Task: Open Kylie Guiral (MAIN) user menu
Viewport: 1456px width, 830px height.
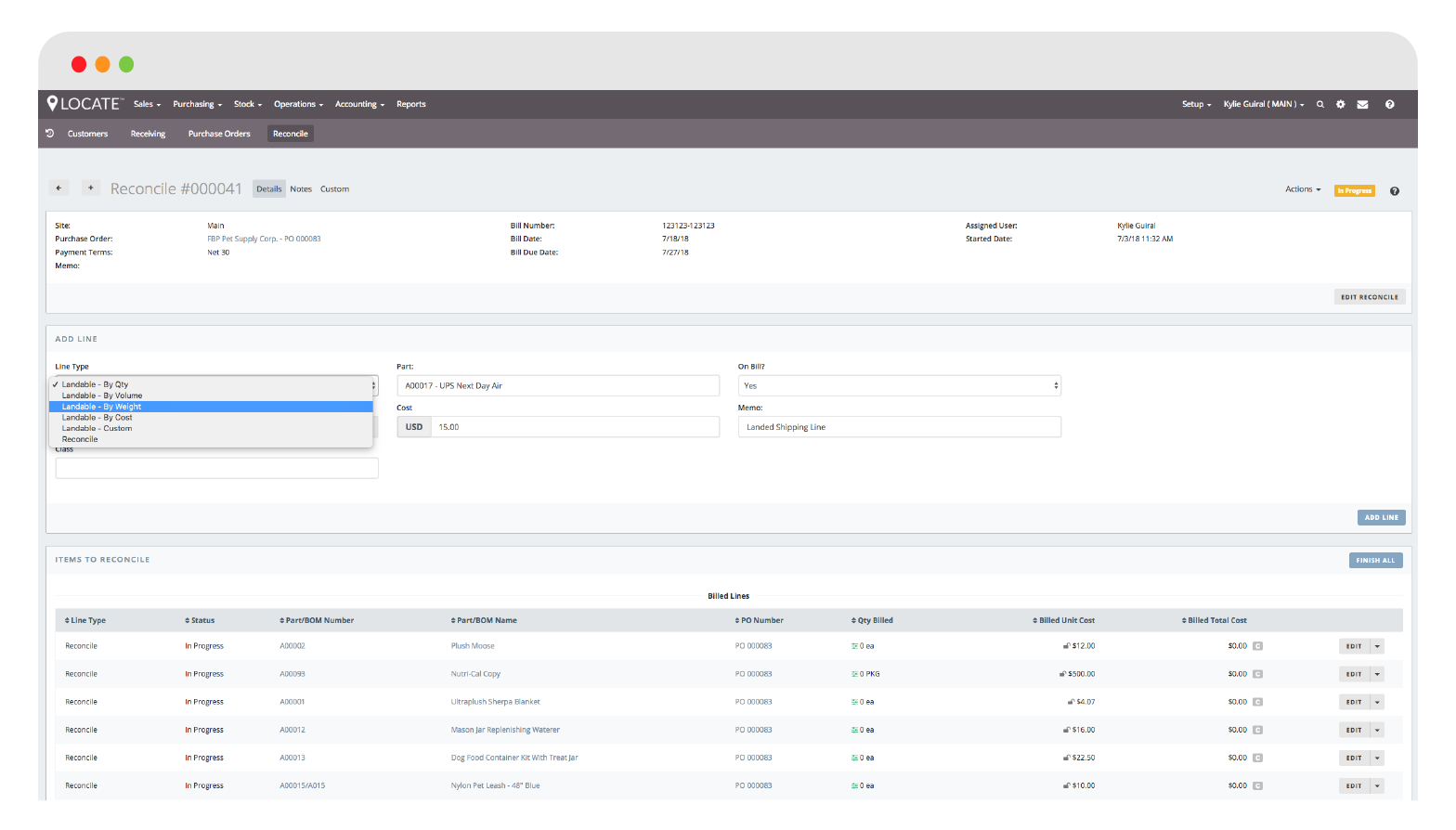Action: pos(1263,104)
